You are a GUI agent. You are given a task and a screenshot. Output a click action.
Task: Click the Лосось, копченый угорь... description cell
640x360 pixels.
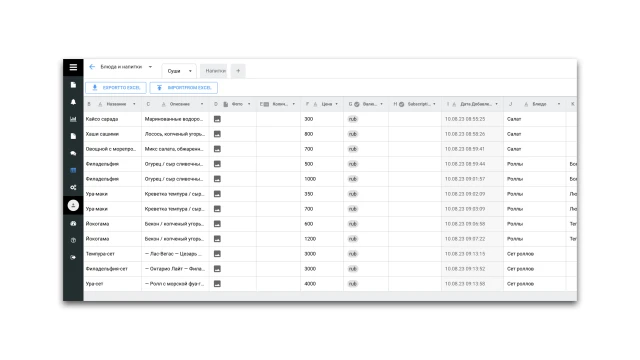pyautogui.click(x=176, y=134)
